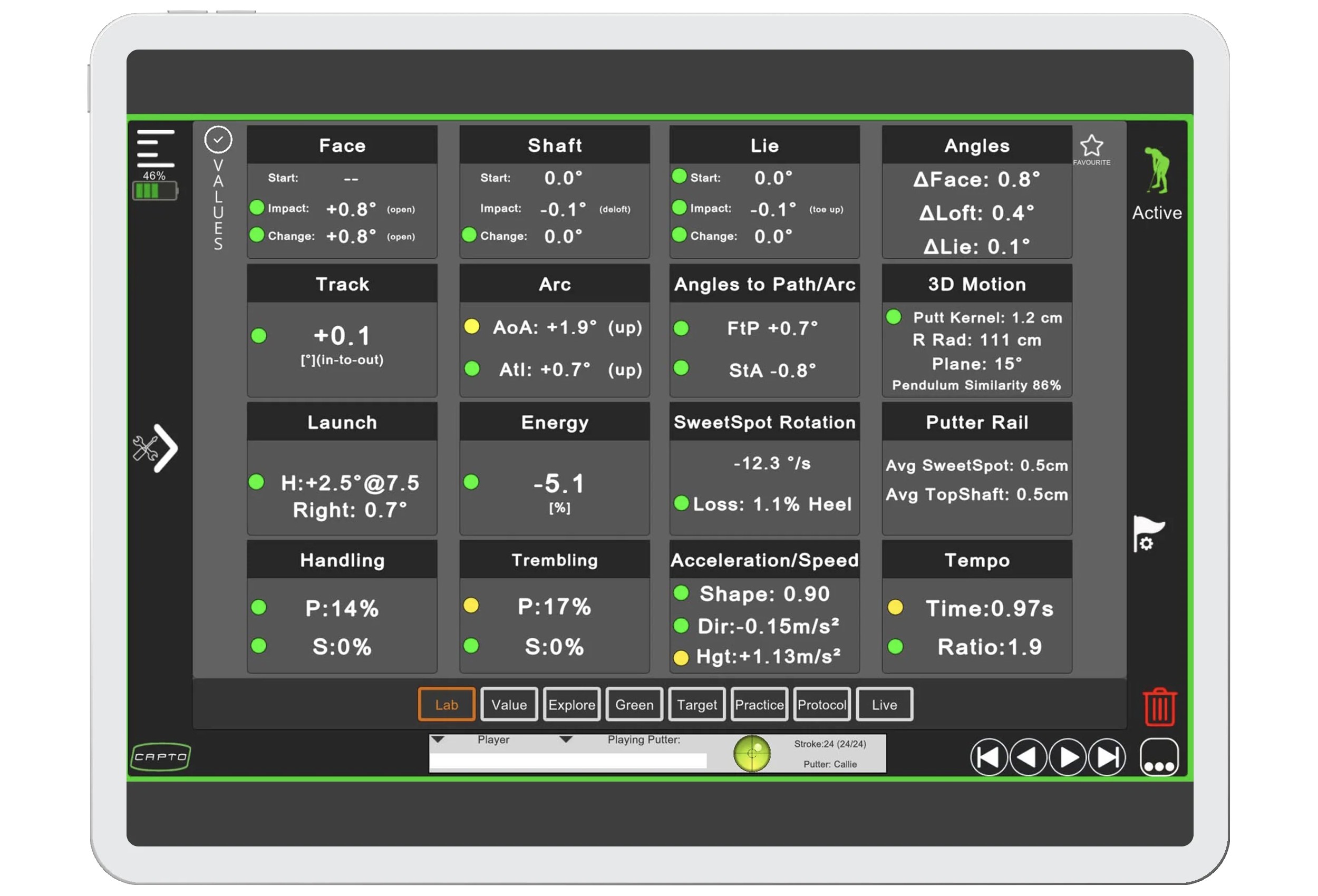The height and width of the screenshot is (896, 1318).
Task: Open the Handling panel header
Action: tap(342, 560)
